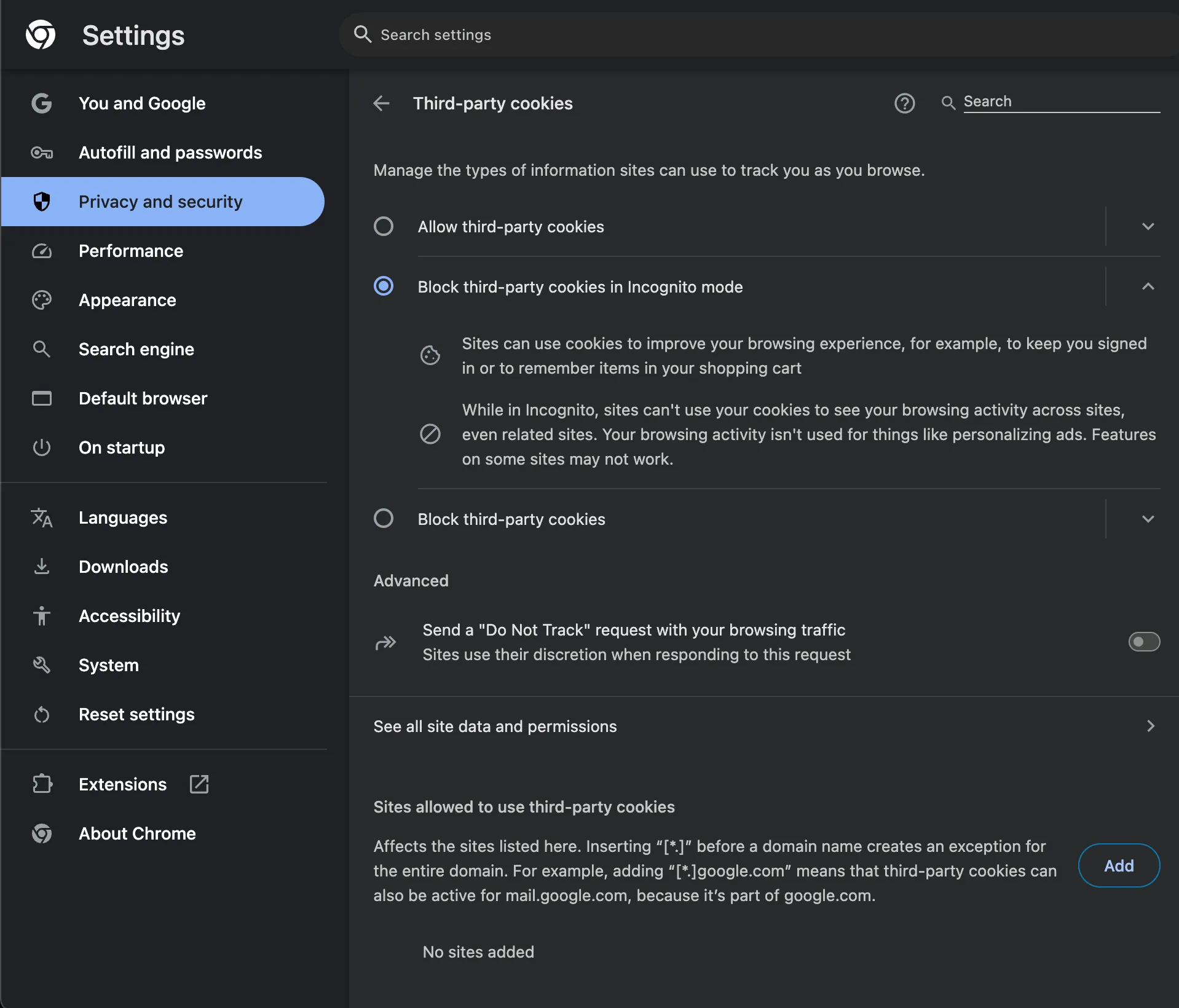This screenshot has width=1179, height=1008.
Task: Open See all site data and permissions
Action: (x=762, y=726)
